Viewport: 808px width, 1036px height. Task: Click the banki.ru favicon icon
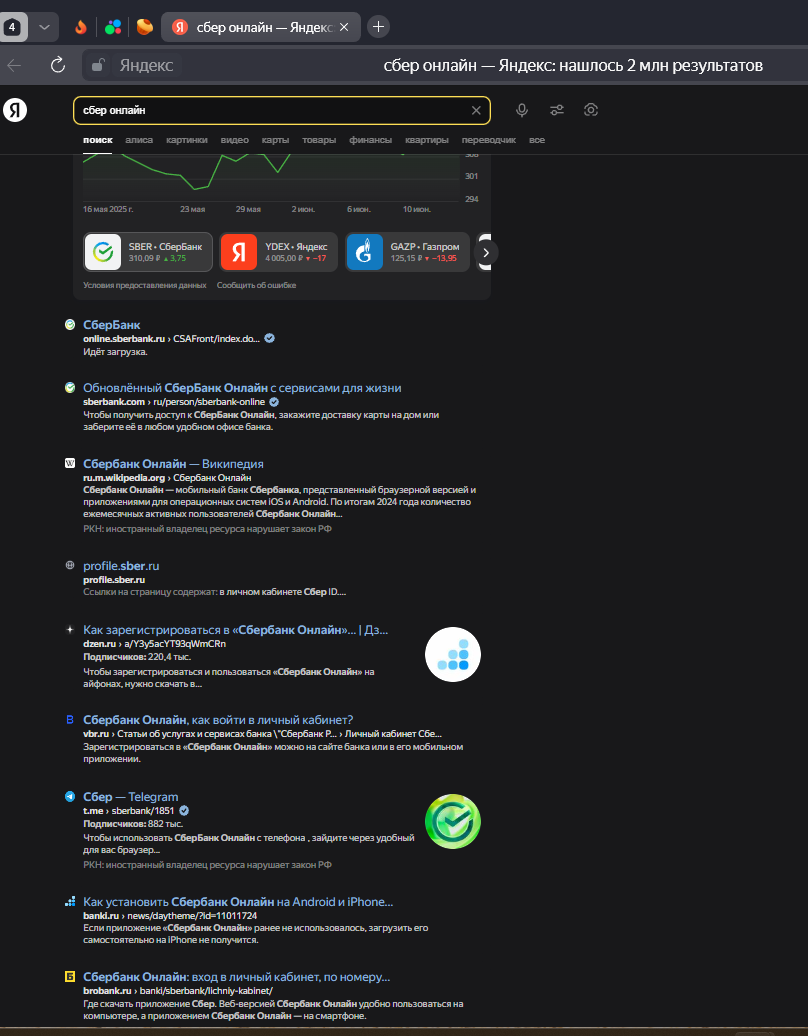pyautogui.click(x=70, y=902)
